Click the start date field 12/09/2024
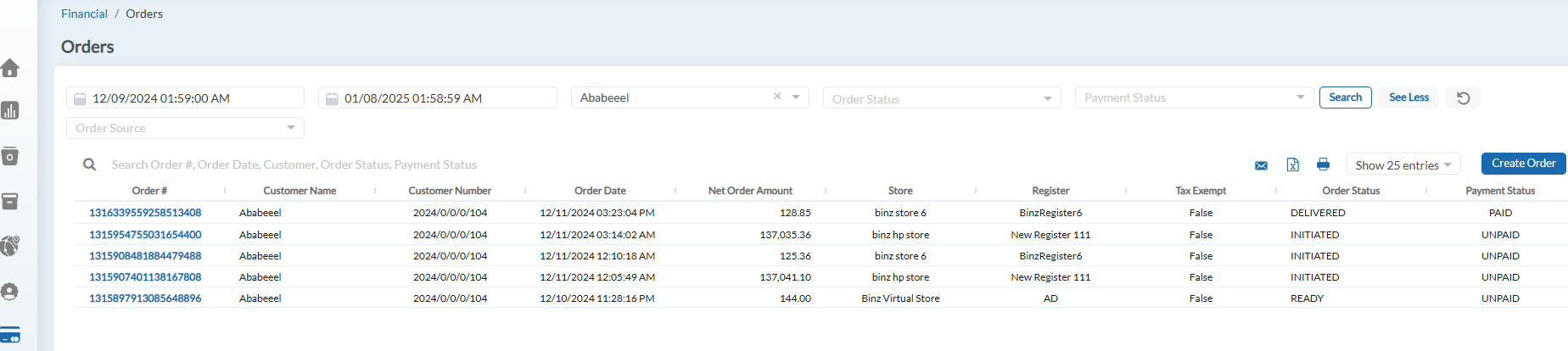1568x351 pixels. pos(185,97)
